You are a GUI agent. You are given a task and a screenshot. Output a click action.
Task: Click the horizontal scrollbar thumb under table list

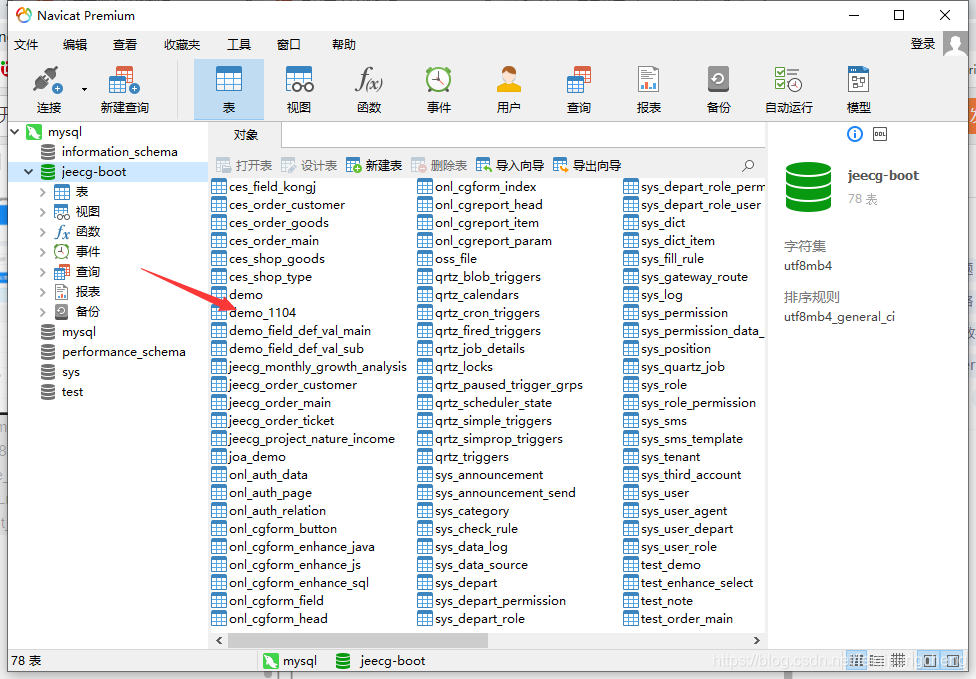pos(359,640)
